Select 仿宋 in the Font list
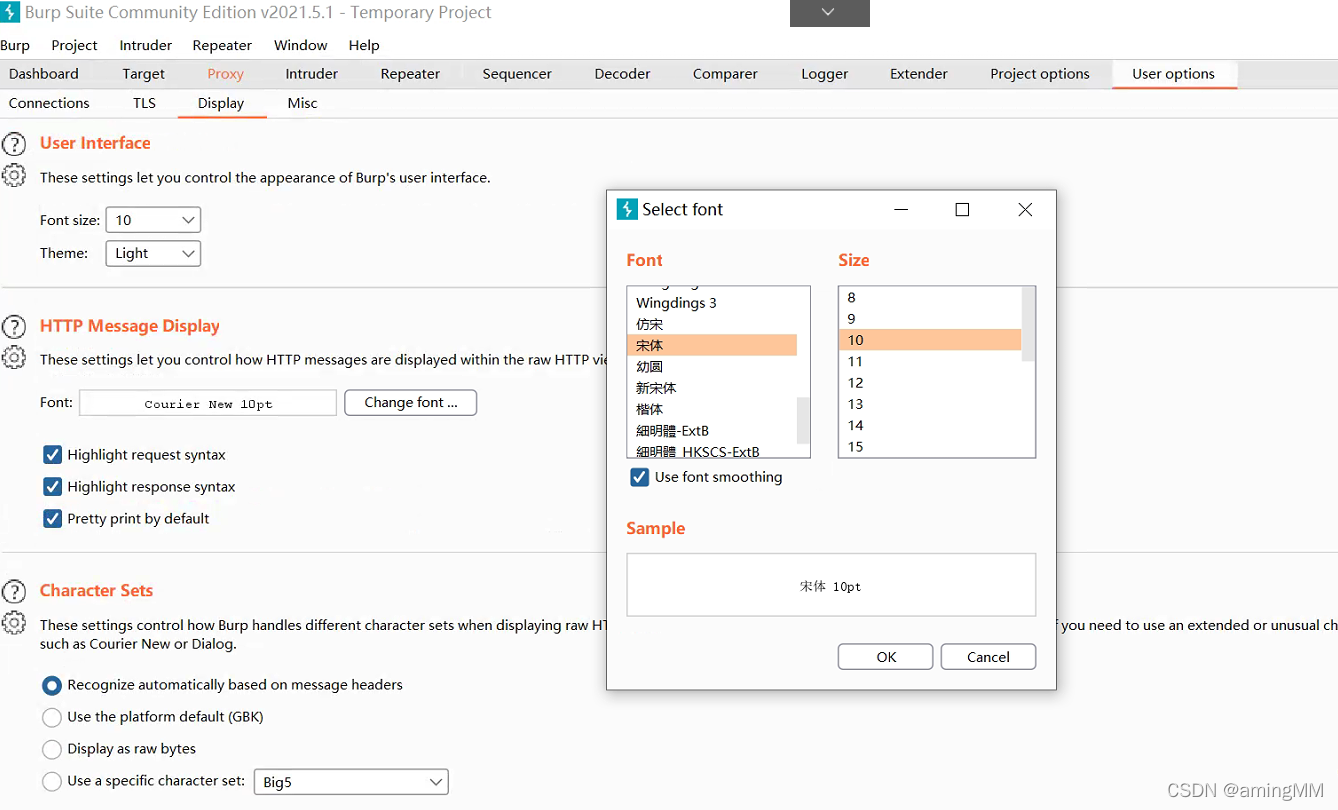This screenshot has width=1338, height=810. click(712, 324)
